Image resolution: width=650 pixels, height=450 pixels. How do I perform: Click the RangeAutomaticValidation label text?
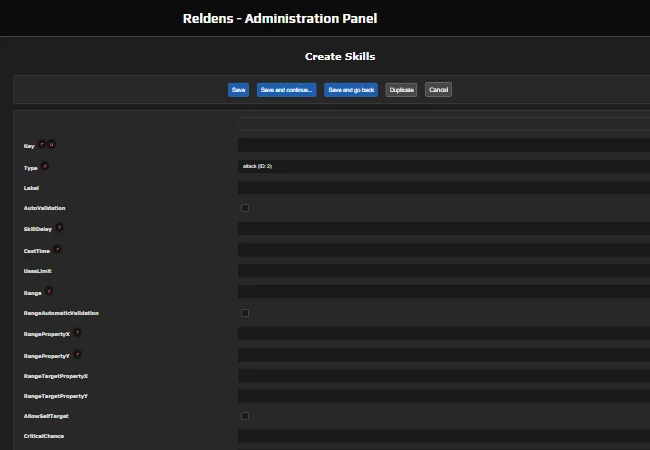[x=61, y=313]
